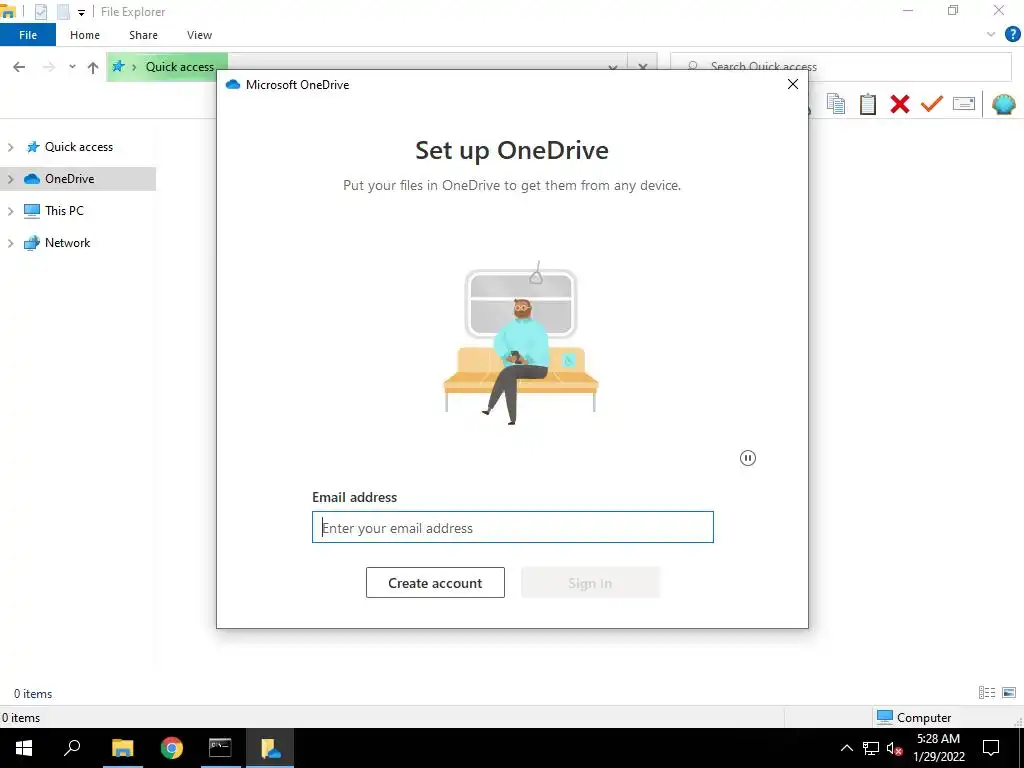1024x768 pixels.
Task: Select This PC in navigation pane
Action: (64, 211)
